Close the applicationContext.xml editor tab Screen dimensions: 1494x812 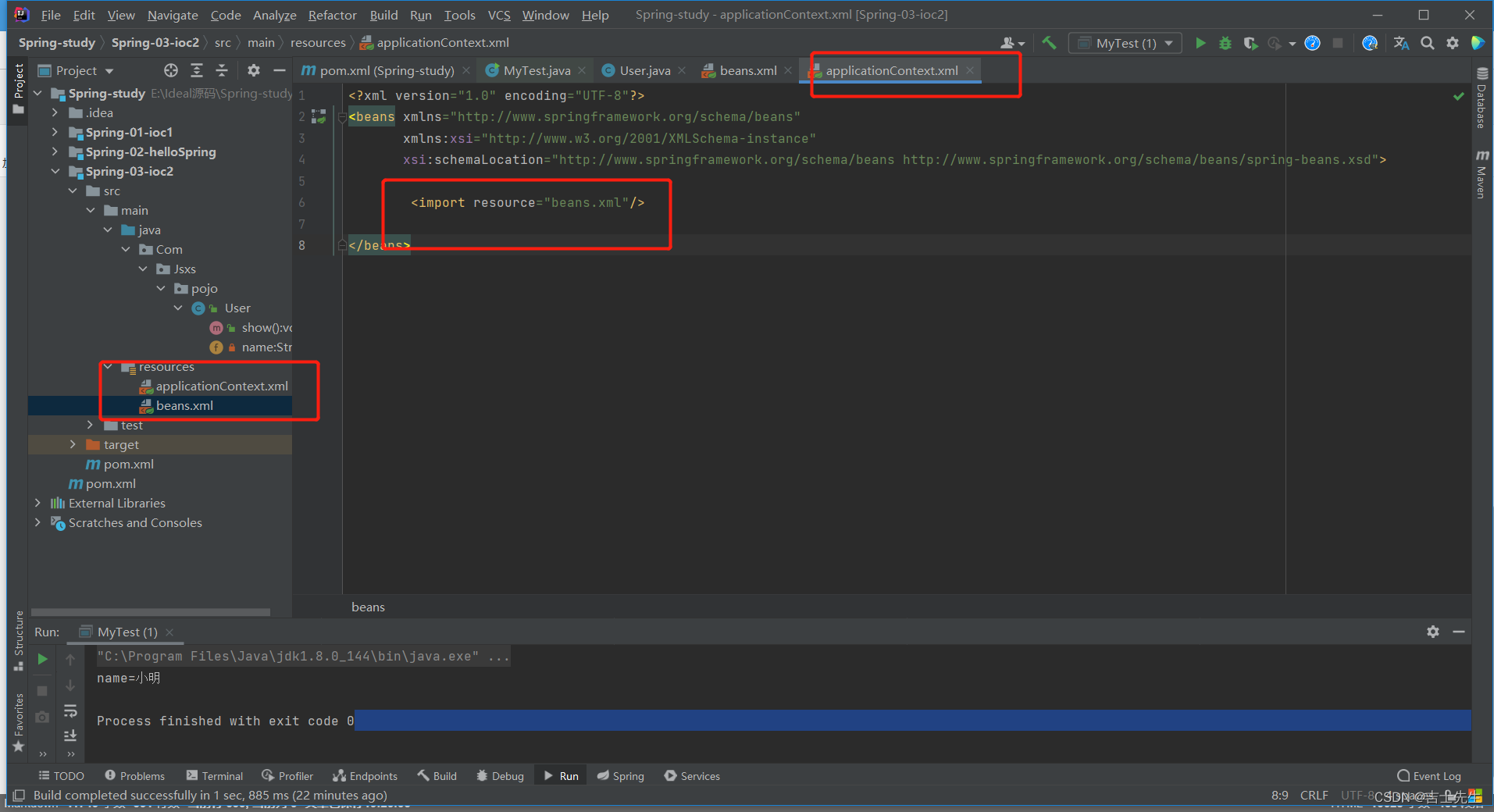coord(970,70)
